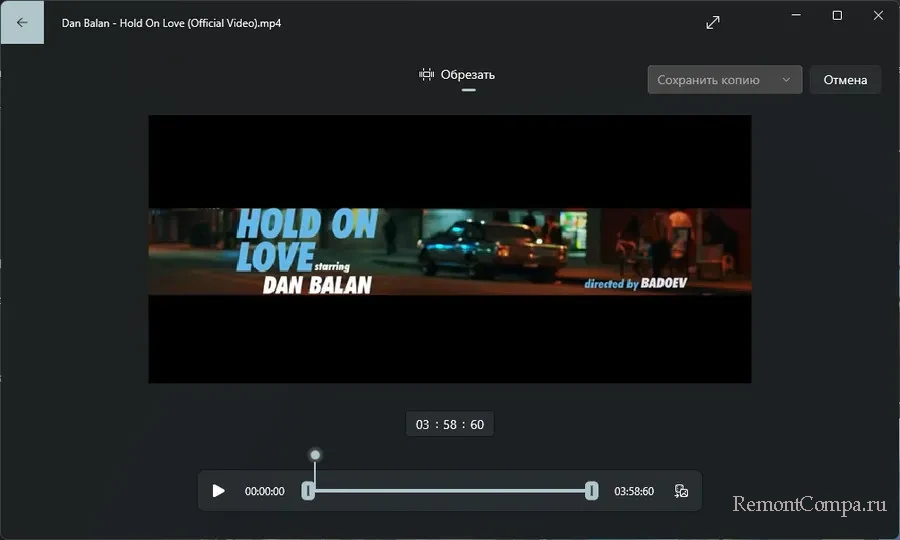Image resolution: width=900 pixels, height=540 pixels.
Task: Click the timeline track between trim handles
Action: click(449, 491)
